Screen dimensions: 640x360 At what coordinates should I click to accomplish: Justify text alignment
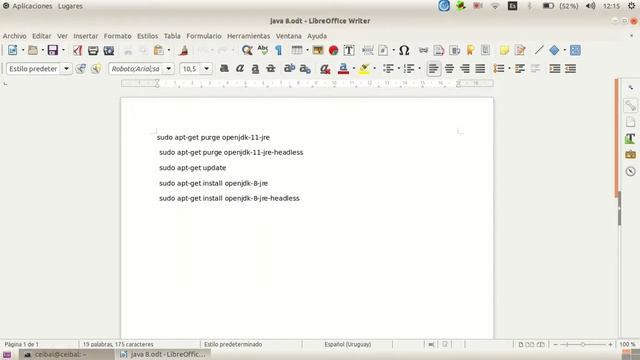pos(480,69)
